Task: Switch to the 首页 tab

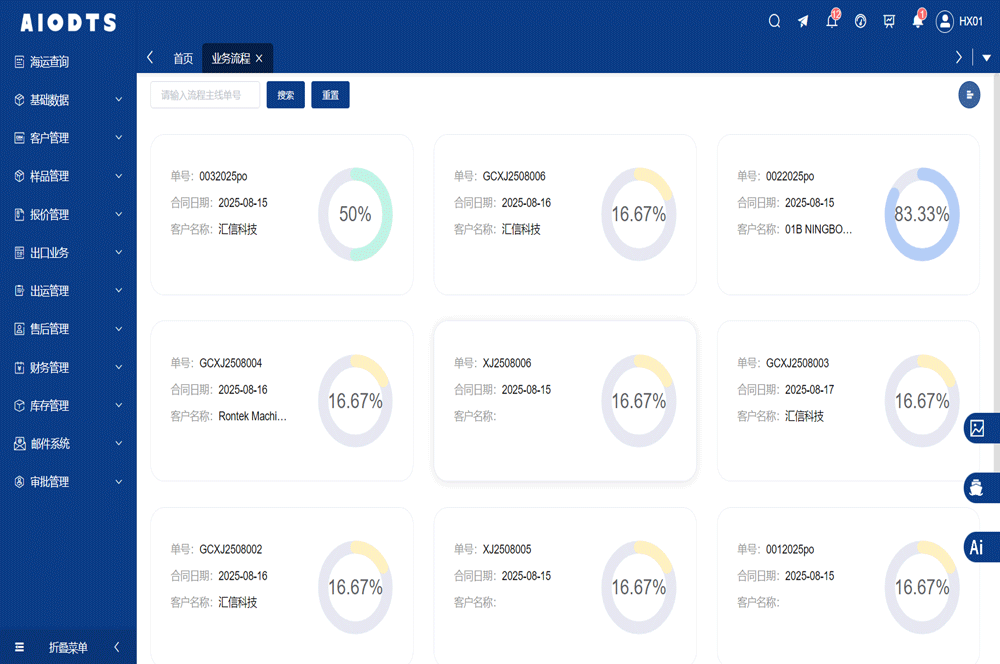Action: coord(183,59)
